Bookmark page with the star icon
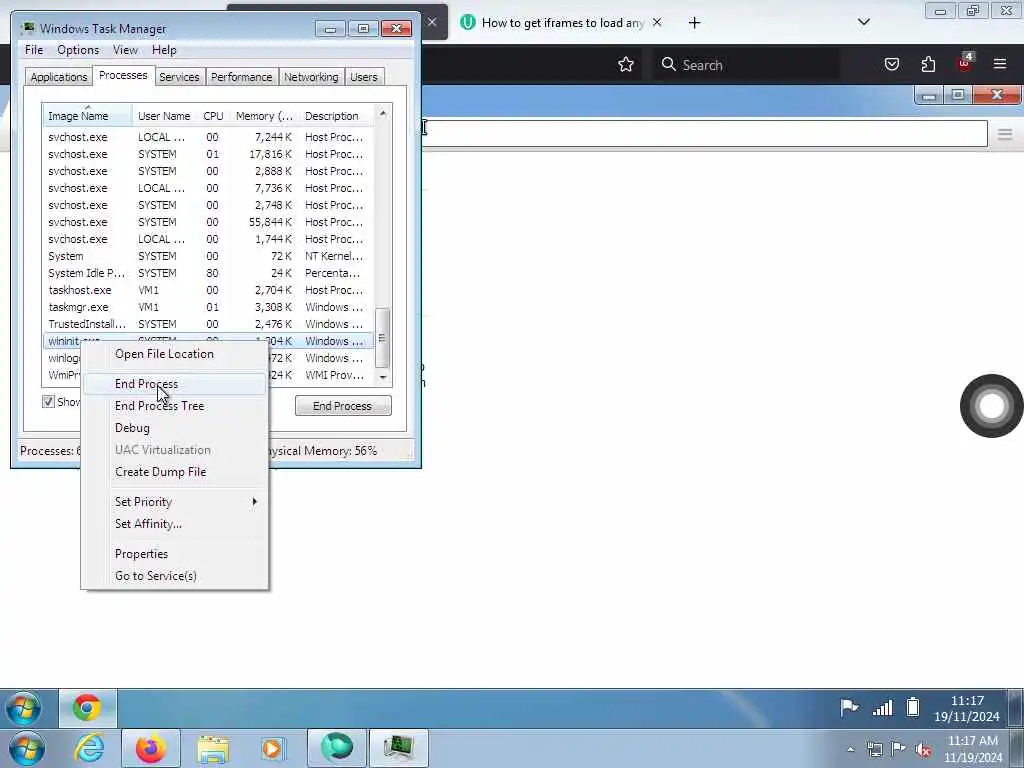Viewport: 1024px width, 768px height. [x=626, y=64]
